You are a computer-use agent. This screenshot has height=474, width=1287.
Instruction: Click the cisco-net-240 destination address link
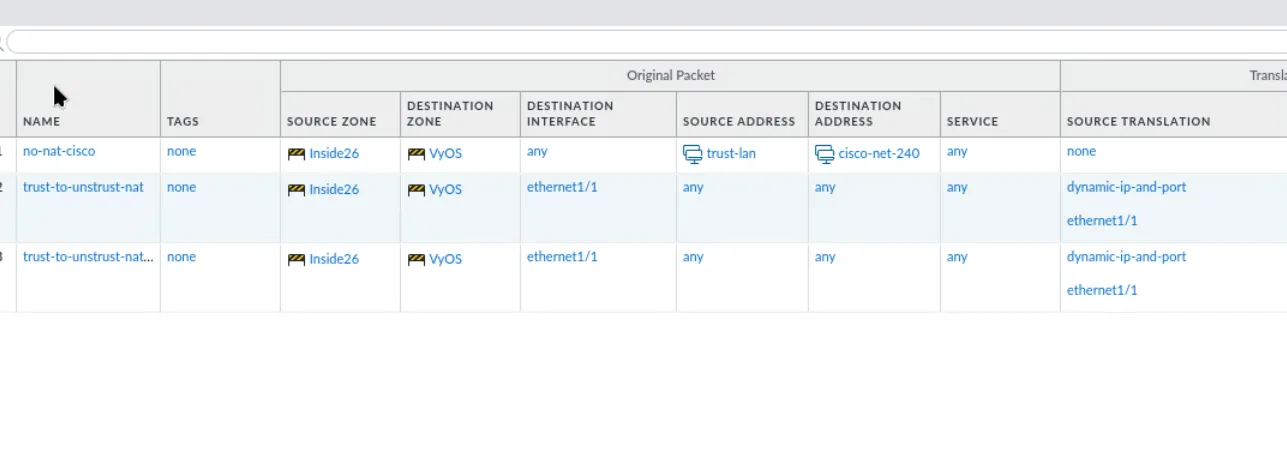pos(879,154)
